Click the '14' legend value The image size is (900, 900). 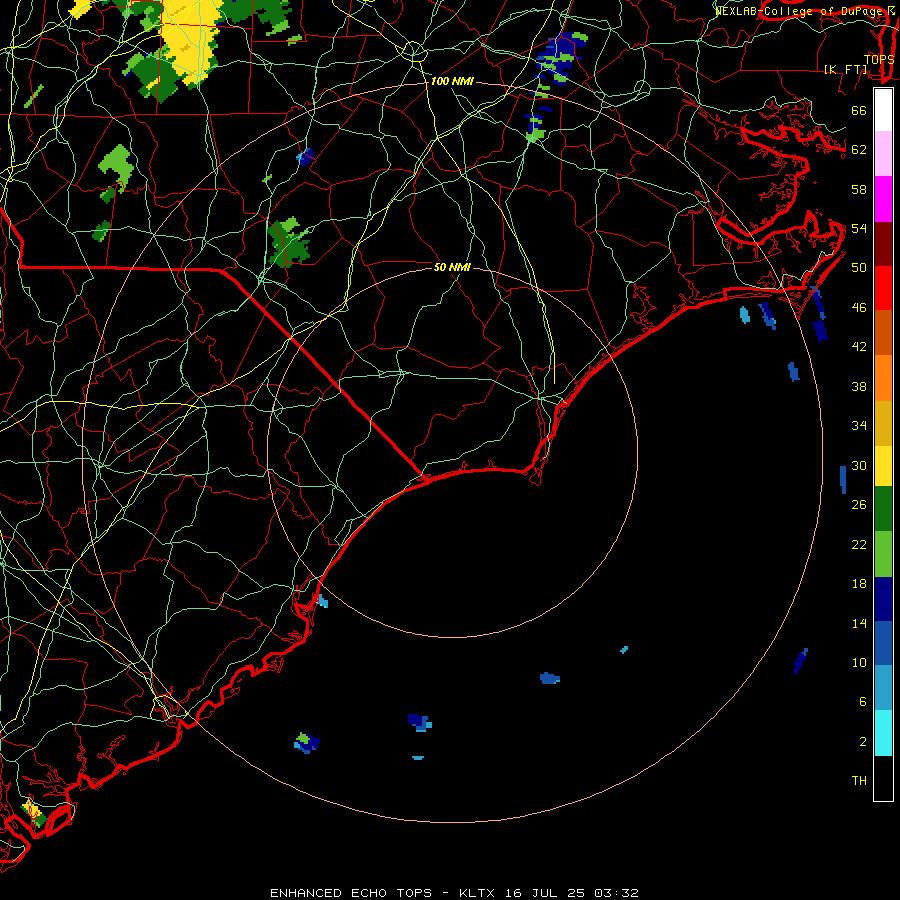tap(859, 623)
